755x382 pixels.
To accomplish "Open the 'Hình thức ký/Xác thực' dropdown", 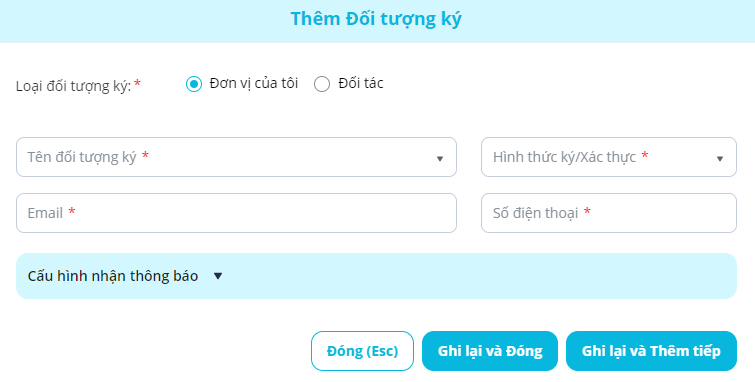I will (x=609, y=157).
